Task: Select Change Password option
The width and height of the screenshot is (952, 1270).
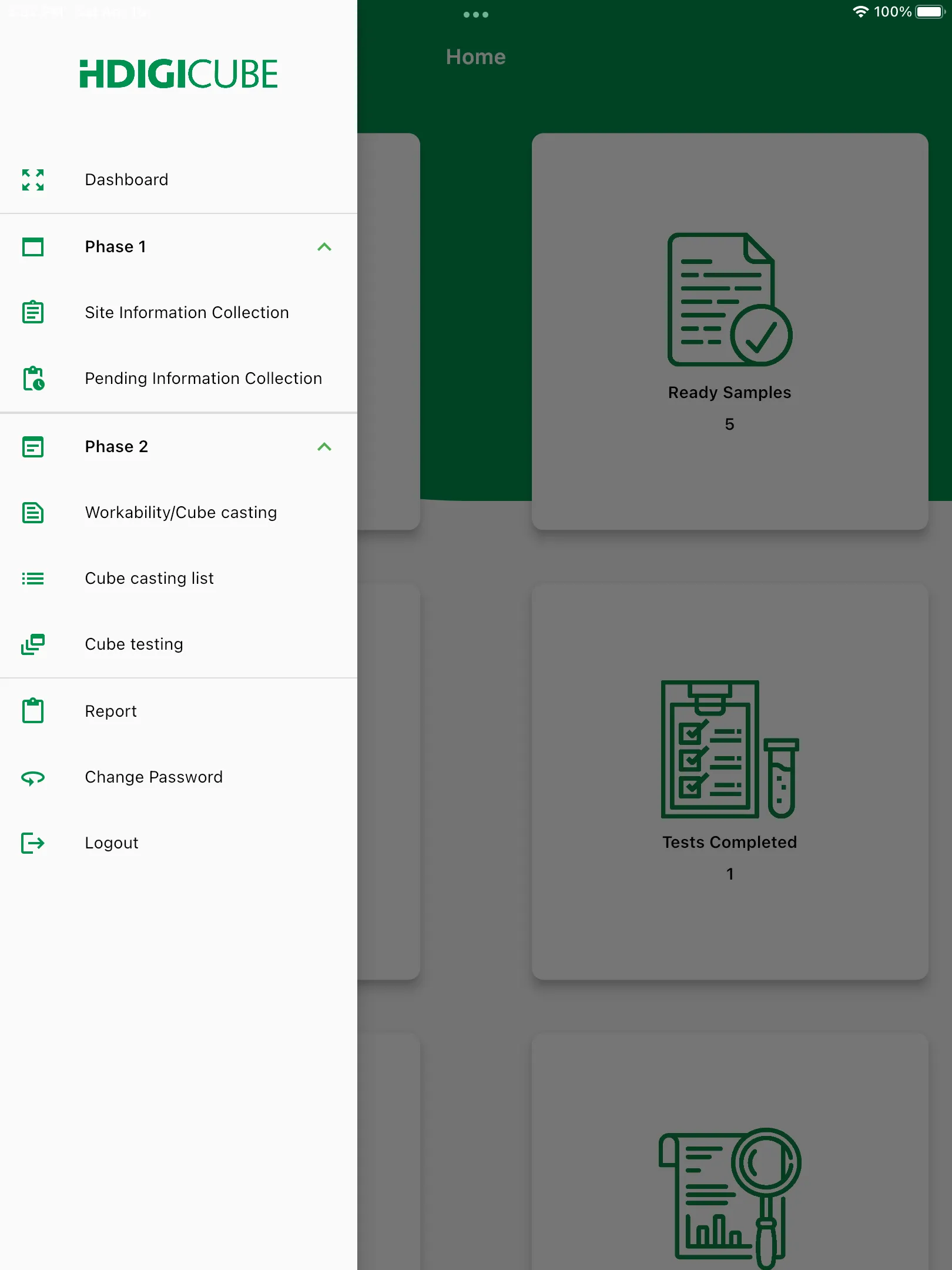Action: (x=179, y=777)
